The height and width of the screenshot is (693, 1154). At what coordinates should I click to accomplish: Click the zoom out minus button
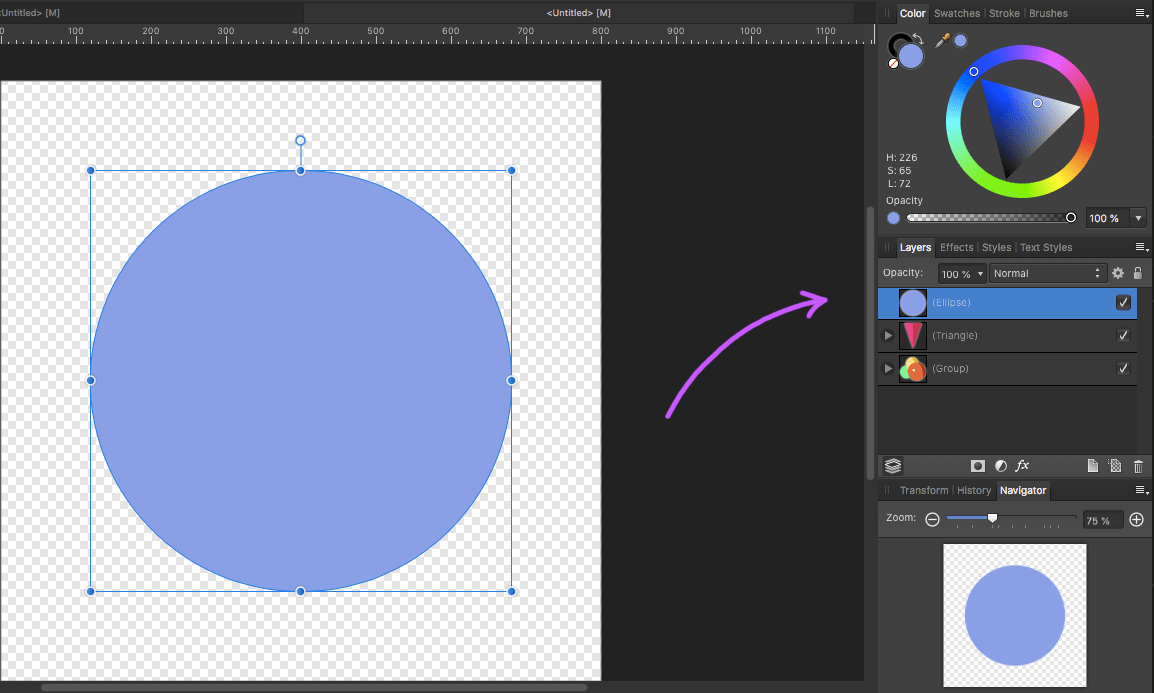pyautogui.click(x=932, y=519)
